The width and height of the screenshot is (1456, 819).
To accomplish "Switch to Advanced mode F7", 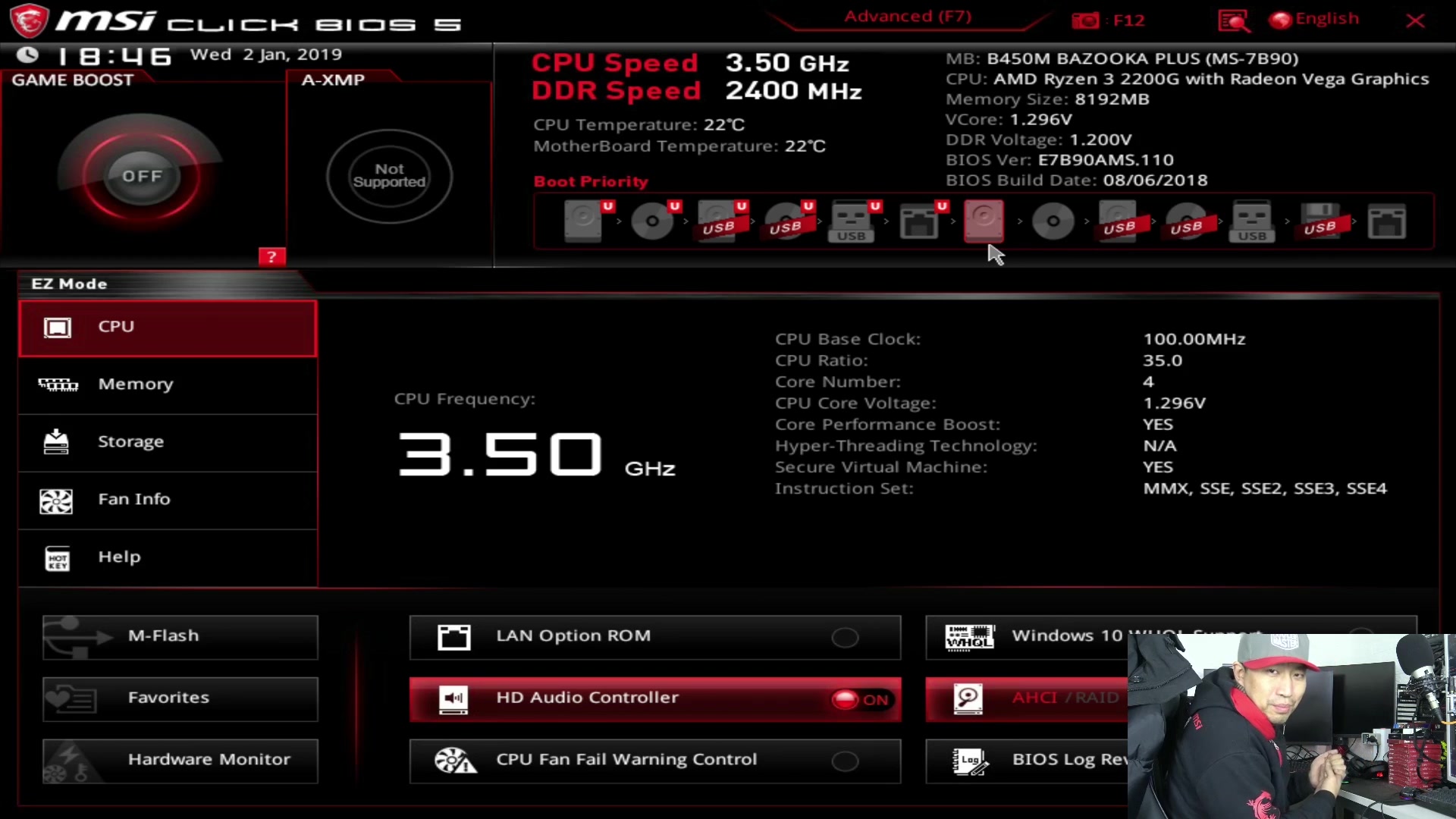I will pos(908,15).
